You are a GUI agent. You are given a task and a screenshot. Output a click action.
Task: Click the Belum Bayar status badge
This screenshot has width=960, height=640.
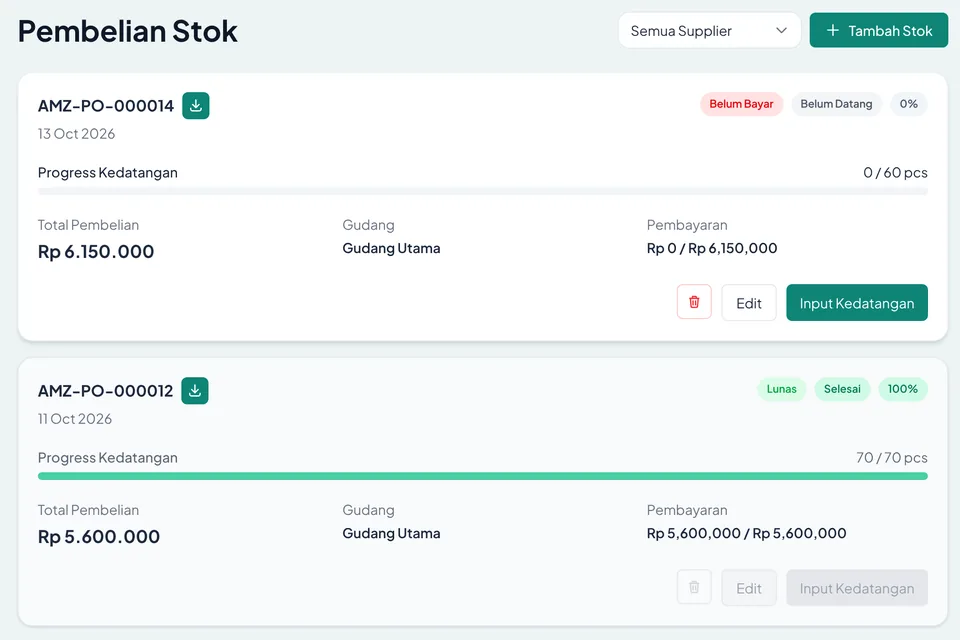(x=741, y=104)
